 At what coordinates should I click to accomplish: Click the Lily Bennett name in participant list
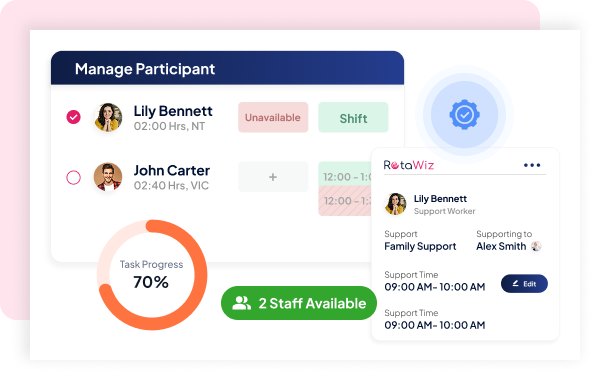tap(173, 111)
